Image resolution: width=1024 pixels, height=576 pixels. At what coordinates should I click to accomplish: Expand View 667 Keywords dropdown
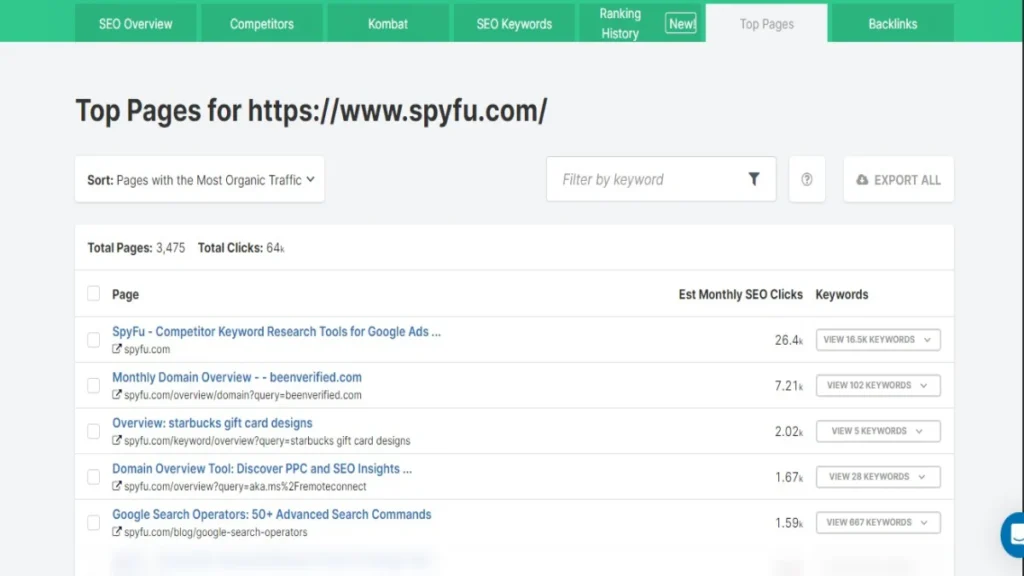[878, 522]
